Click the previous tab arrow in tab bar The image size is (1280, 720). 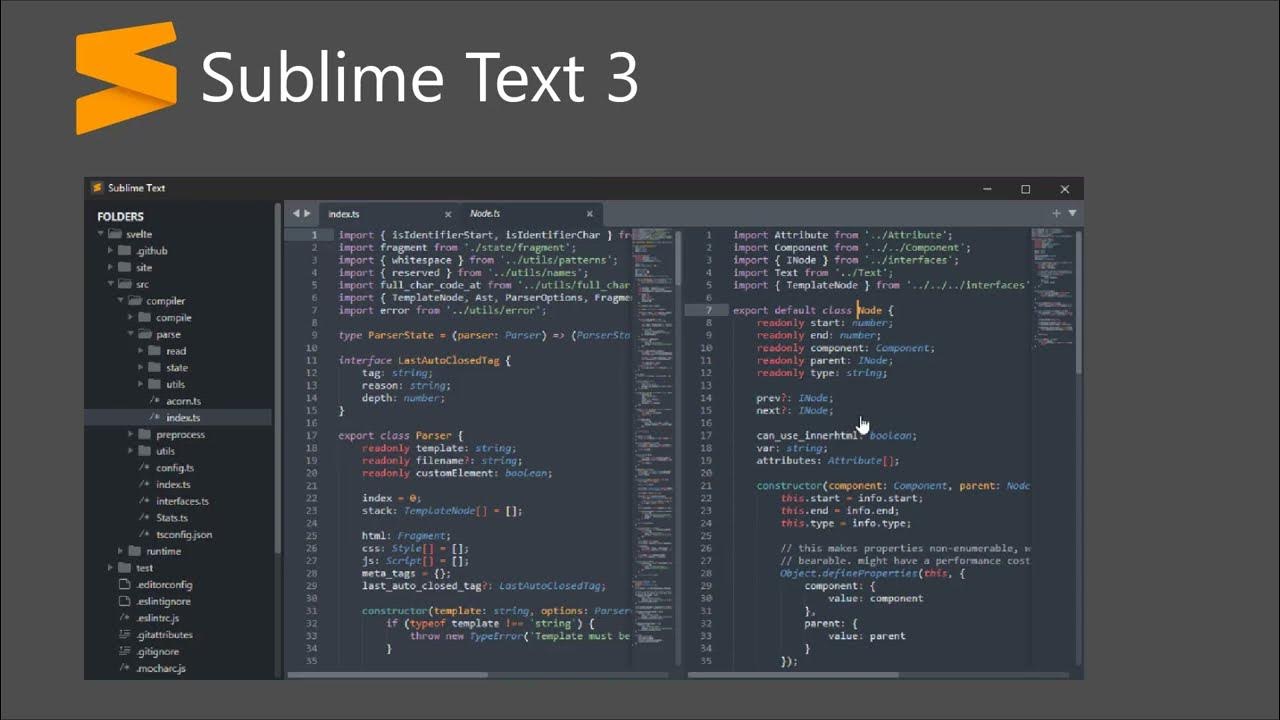click(x=296, y=213)
